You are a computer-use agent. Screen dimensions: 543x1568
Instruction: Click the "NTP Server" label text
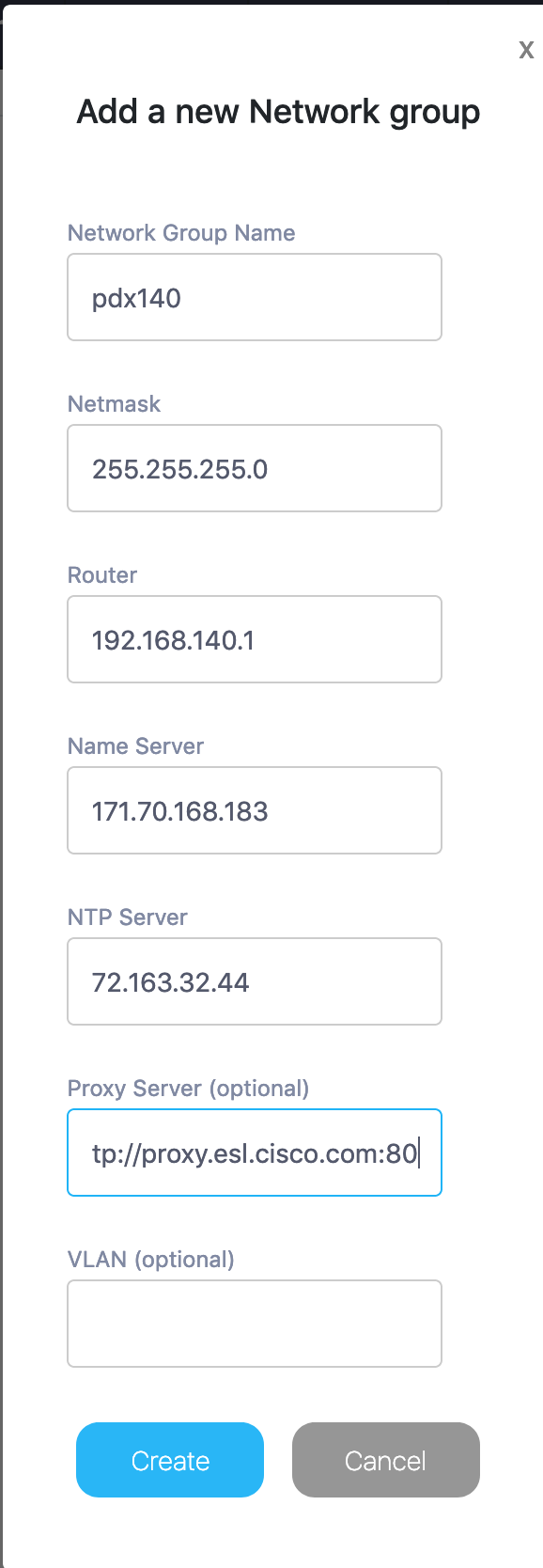[x=128, y=917]
